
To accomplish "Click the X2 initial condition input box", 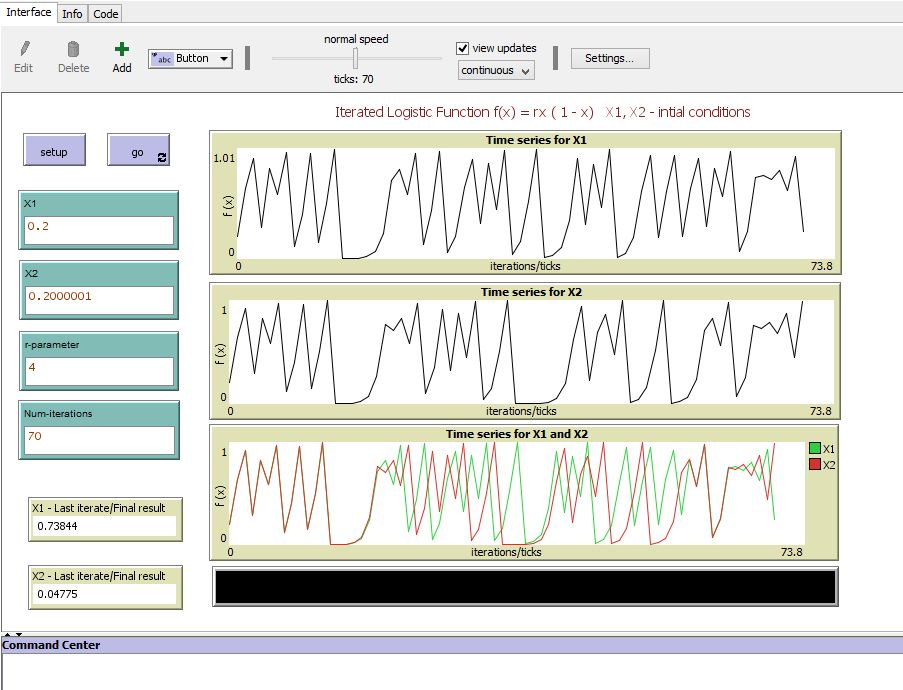I will point(98,299).
